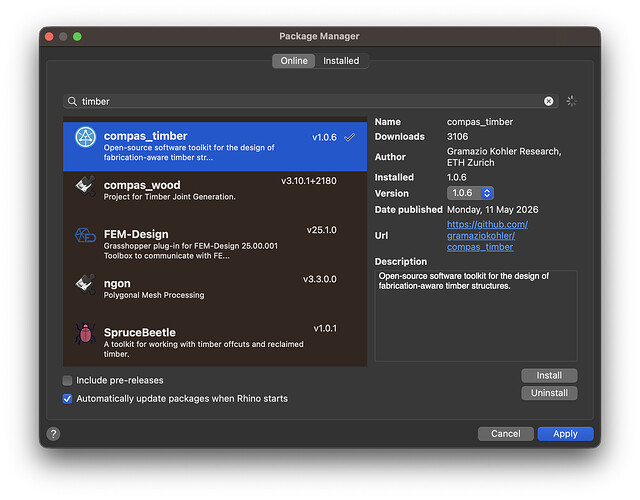Click the FEM-Design package icon
This screenshot has height=500, width=640.
(x=85, y=236)
